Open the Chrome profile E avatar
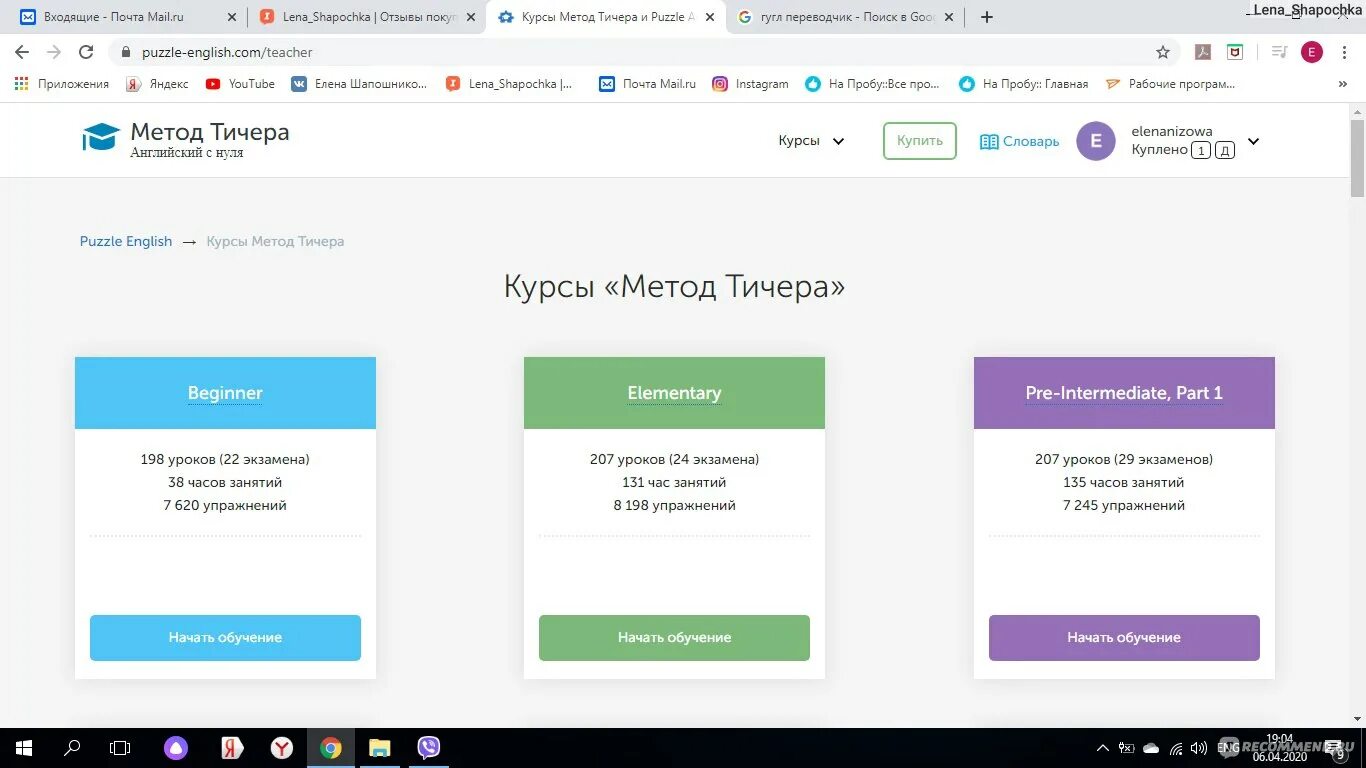Image resolution: width=1366 pixels, height=768 pixels. [1312, 52]
